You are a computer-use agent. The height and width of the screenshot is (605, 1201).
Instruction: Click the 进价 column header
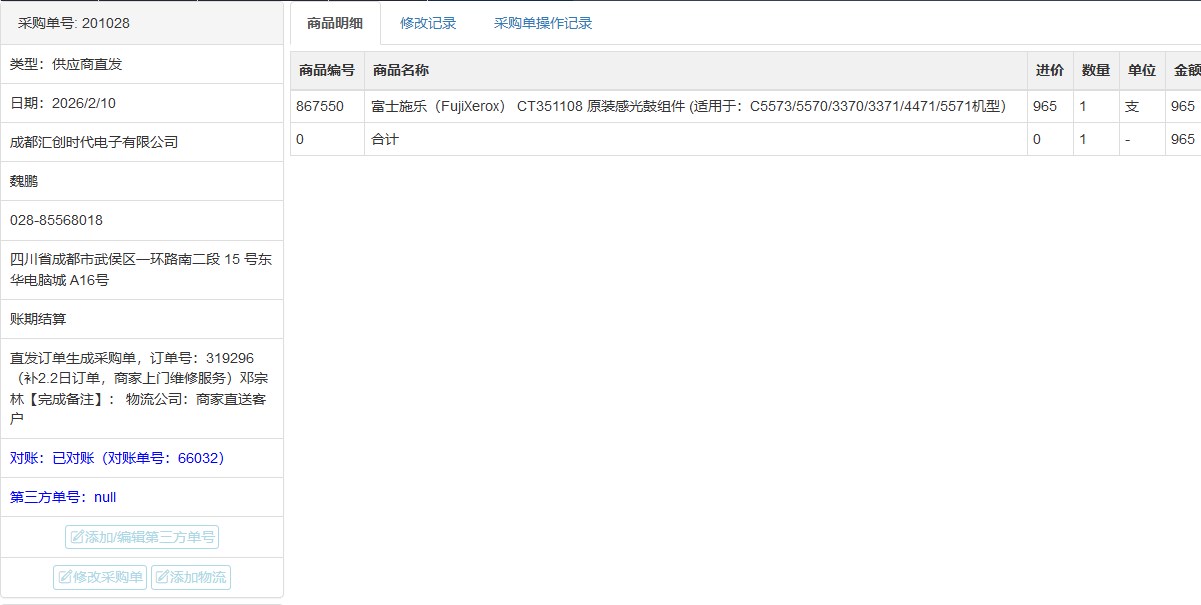1049,70
